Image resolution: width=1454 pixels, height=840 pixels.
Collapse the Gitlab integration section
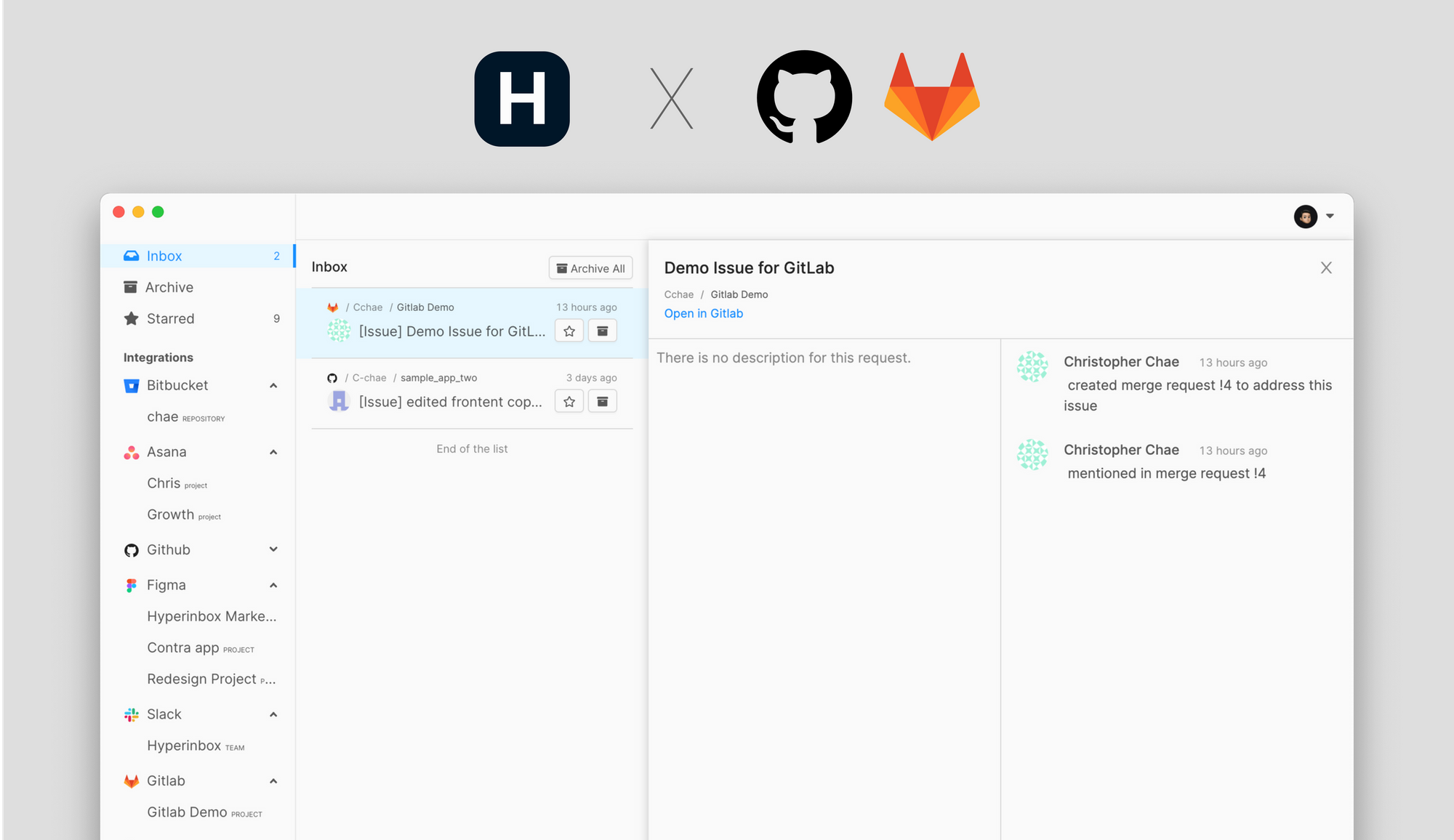[x=273, y=781]
